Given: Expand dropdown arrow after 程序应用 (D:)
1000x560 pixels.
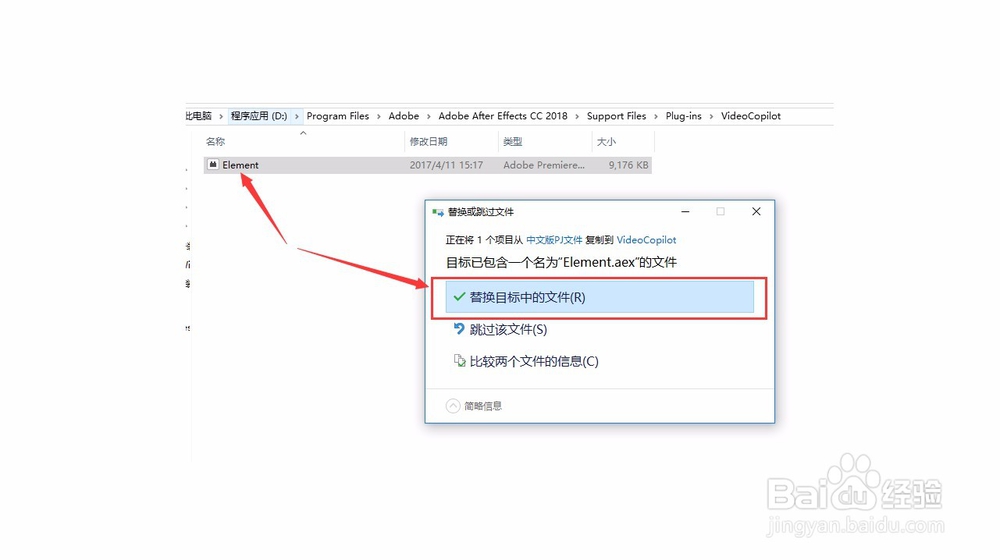Looking at the screenshot, I should [x=297, y=116].
